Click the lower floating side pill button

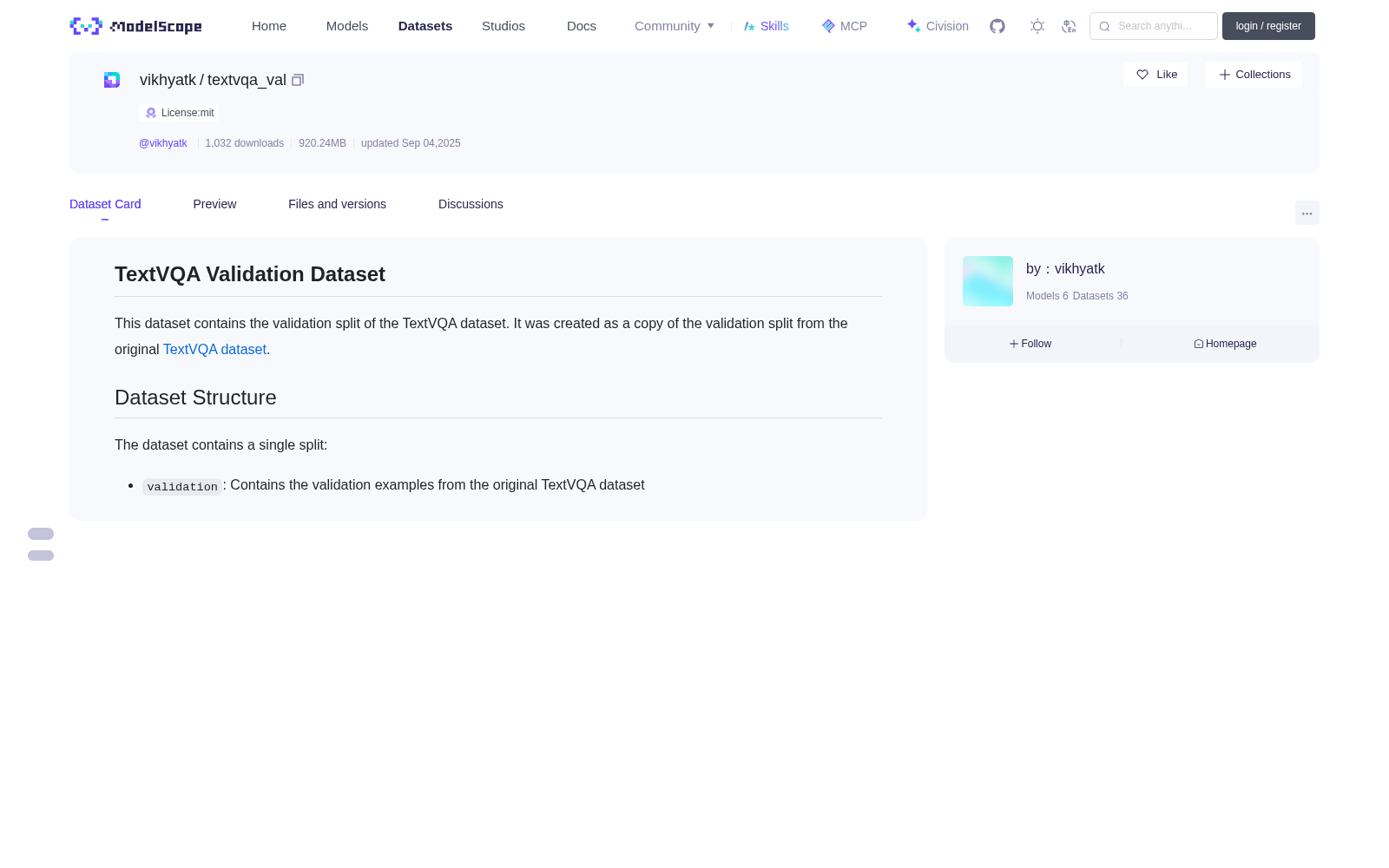point(41,556)
